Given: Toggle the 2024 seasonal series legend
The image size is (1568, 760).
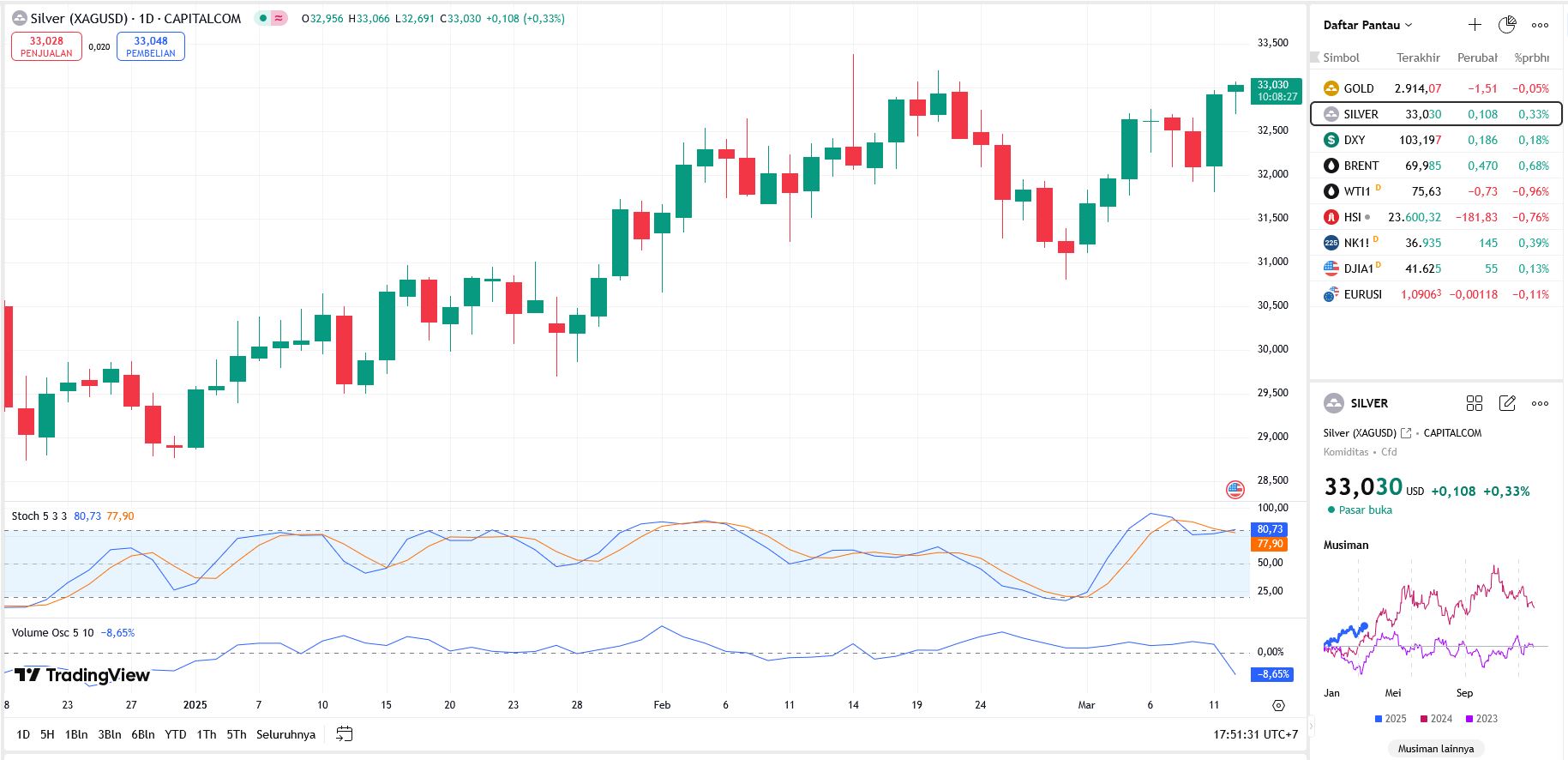Looking at the screenshot, I should click(x=1436, y=719).
